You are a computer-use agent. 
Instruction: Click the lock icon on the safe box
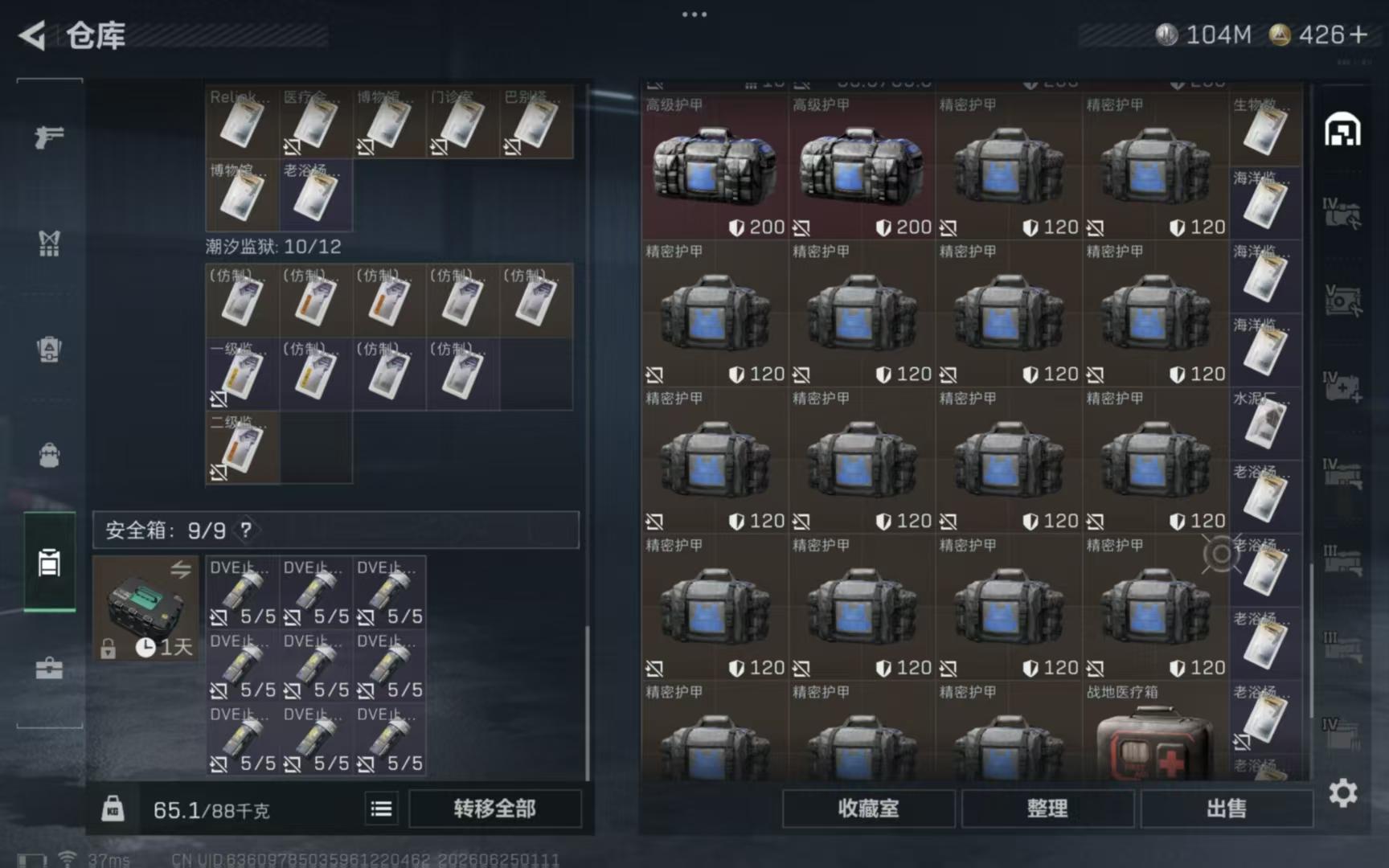pos(109,648)
